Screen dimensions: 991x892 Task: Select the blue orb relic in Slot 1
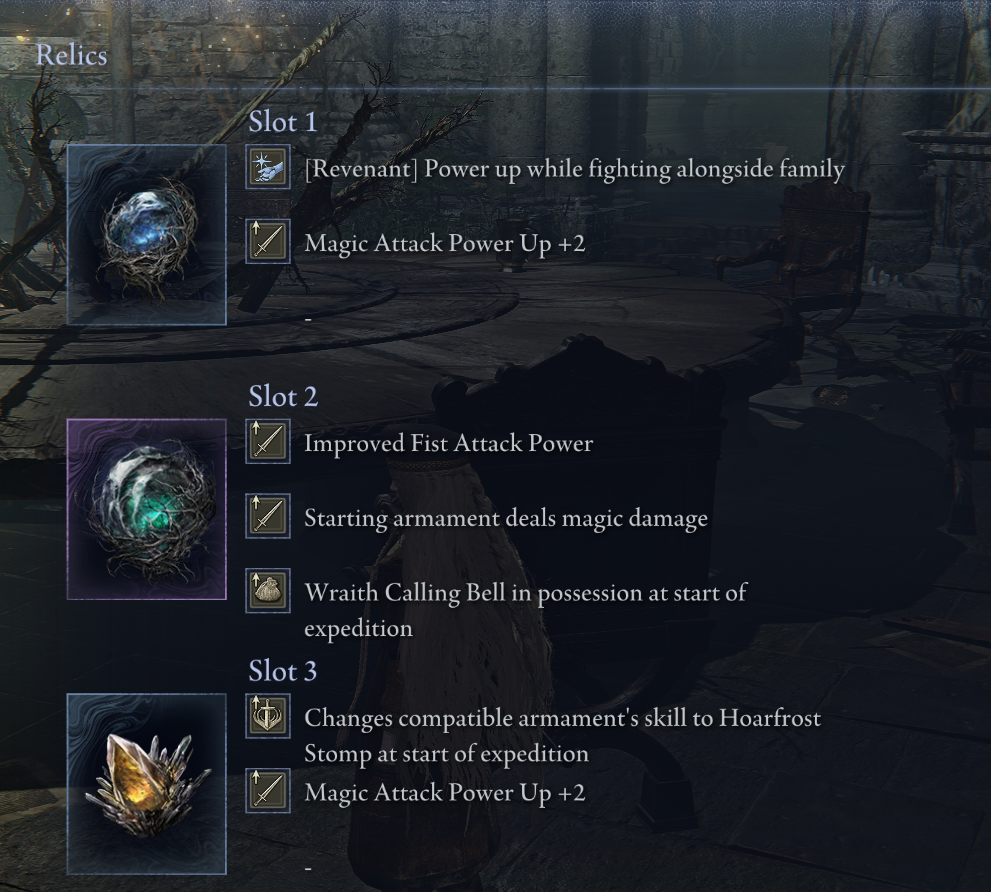[147, 235]
